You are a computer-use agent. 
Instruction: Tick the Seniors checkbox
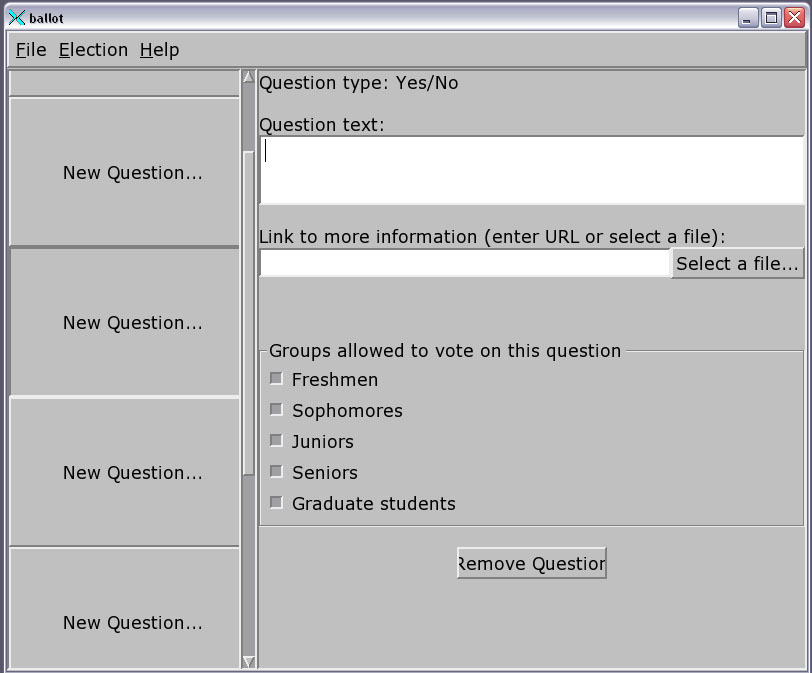[x=277, y=472]
